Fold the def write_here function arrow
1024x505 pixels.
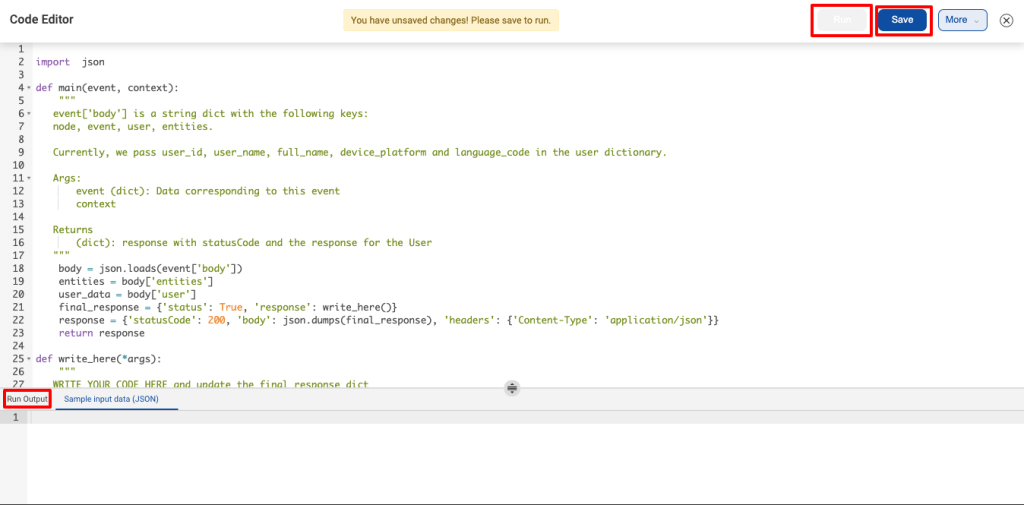click(29, 359)
